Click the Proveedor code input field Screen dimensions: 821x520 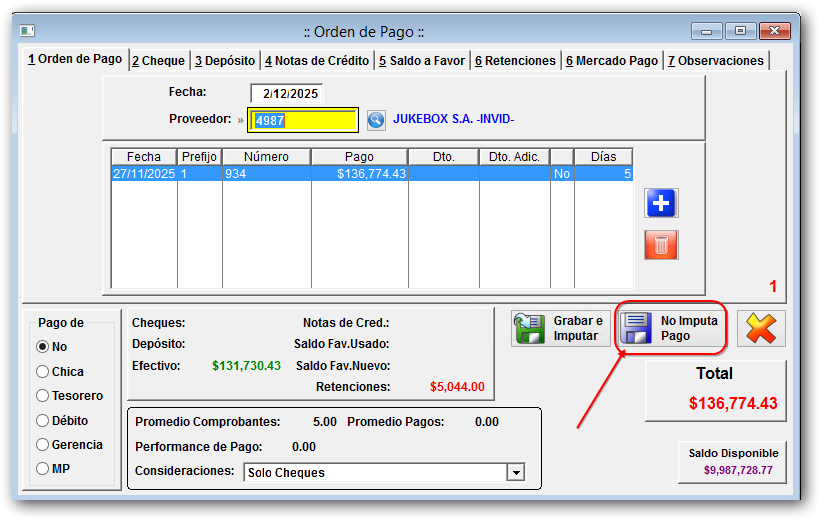pos(303,120)
